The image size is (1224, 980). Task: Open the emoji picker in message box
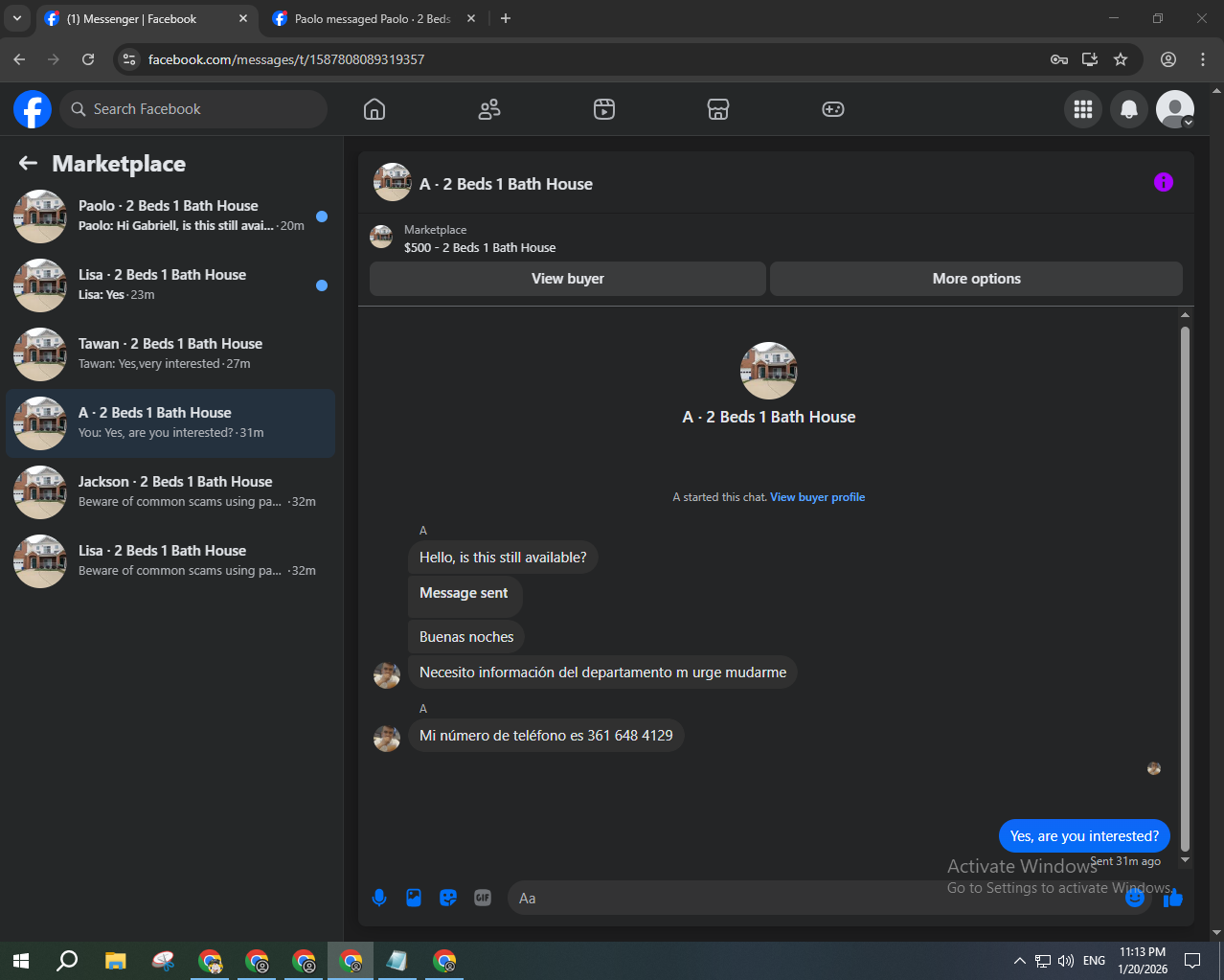point(1135,898)
